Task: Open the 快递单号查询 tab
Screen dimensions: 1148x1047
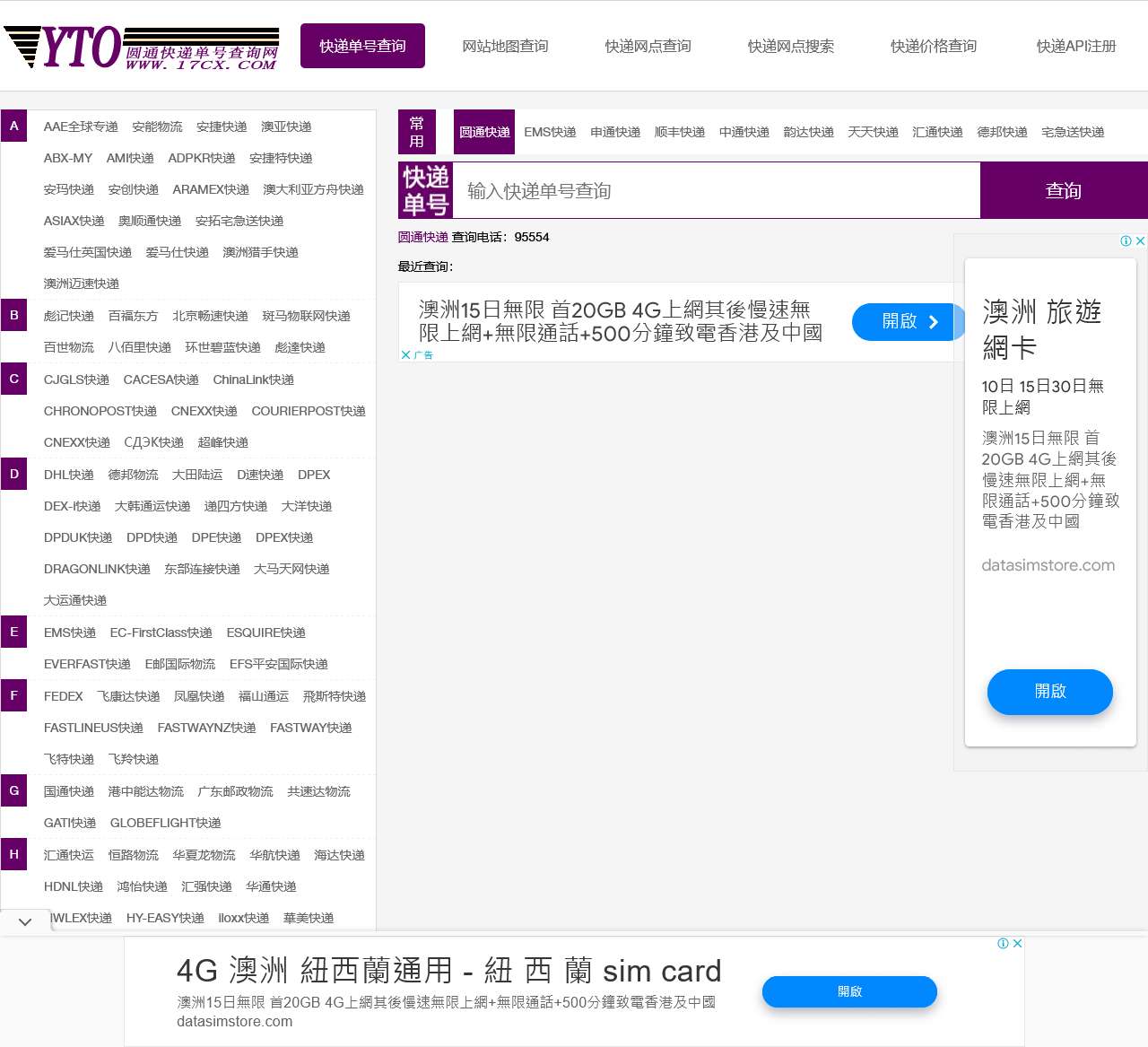Action: [x=362, y=46]
